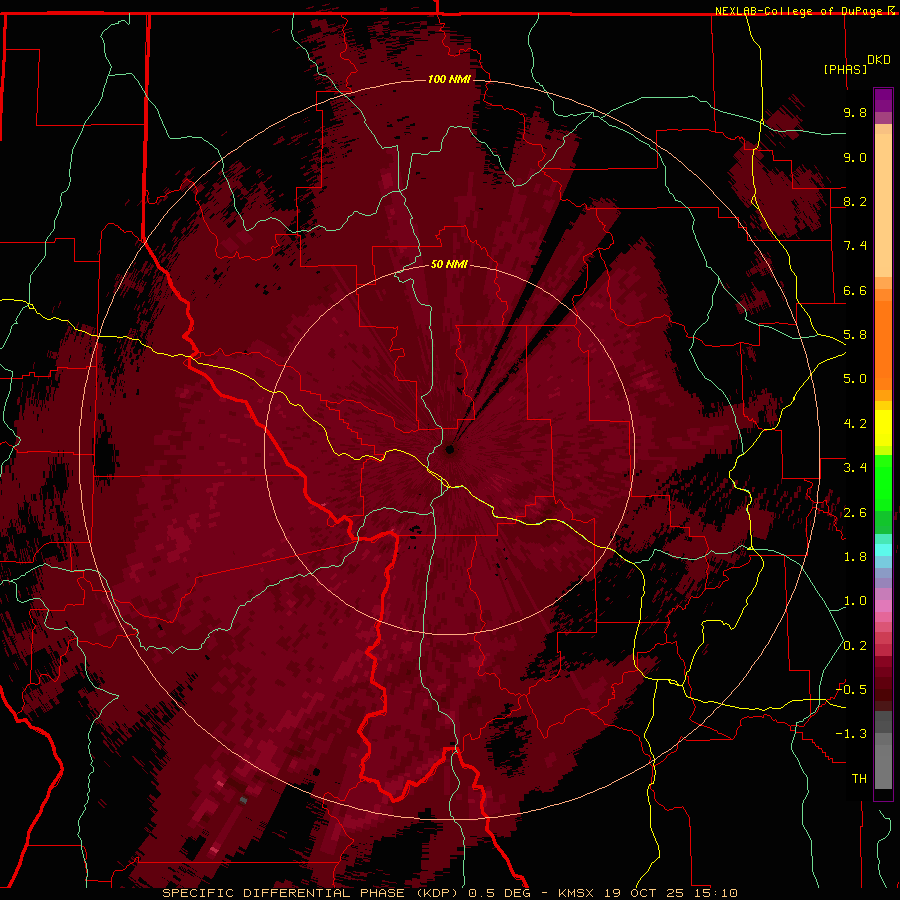Click the DKD legend unit label
900x900 pixels.
click(x=879, y=60)
